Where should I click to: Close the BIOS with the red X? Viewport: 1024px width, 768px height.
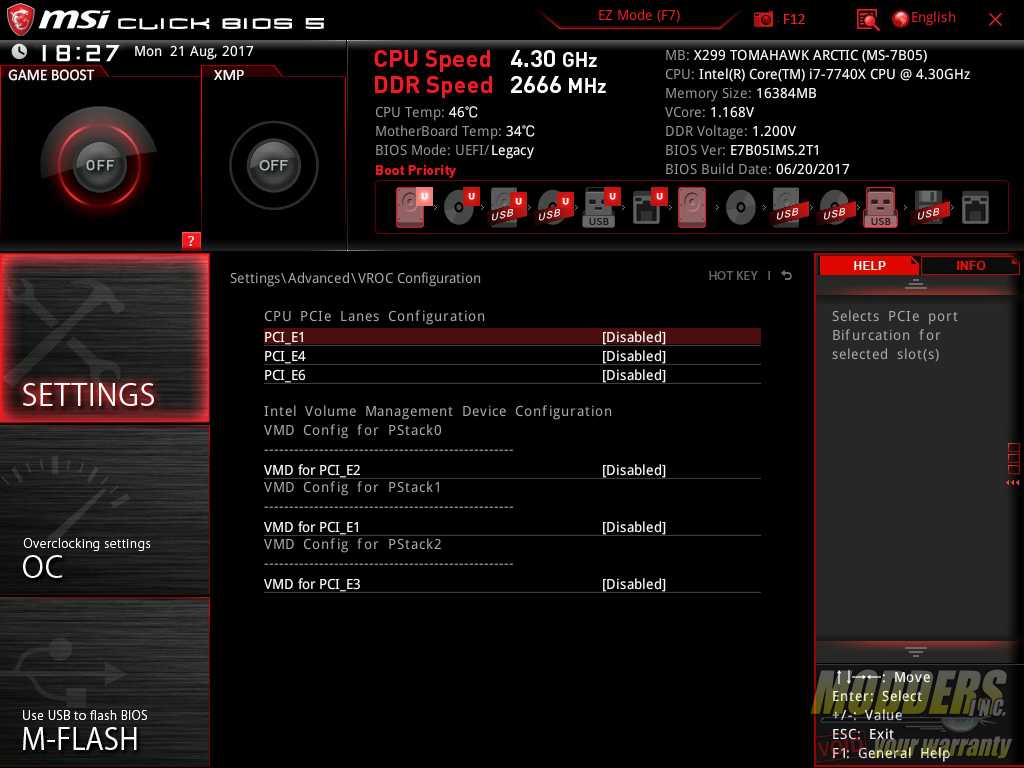[995, 19]
